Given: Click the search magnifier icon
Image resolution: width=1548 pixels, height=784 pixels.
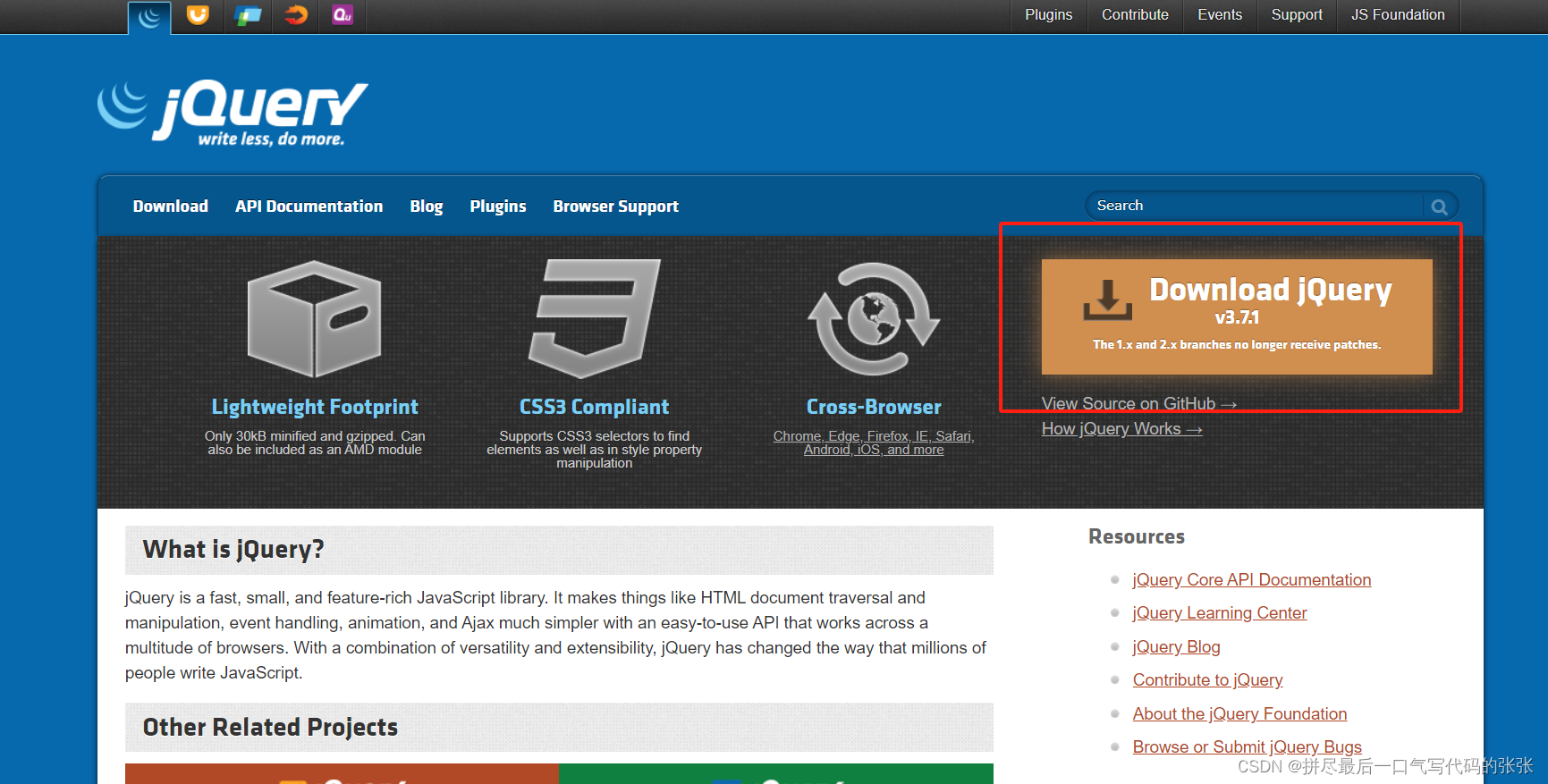Looking at the screenshot, I should [x=1439, y=207].
